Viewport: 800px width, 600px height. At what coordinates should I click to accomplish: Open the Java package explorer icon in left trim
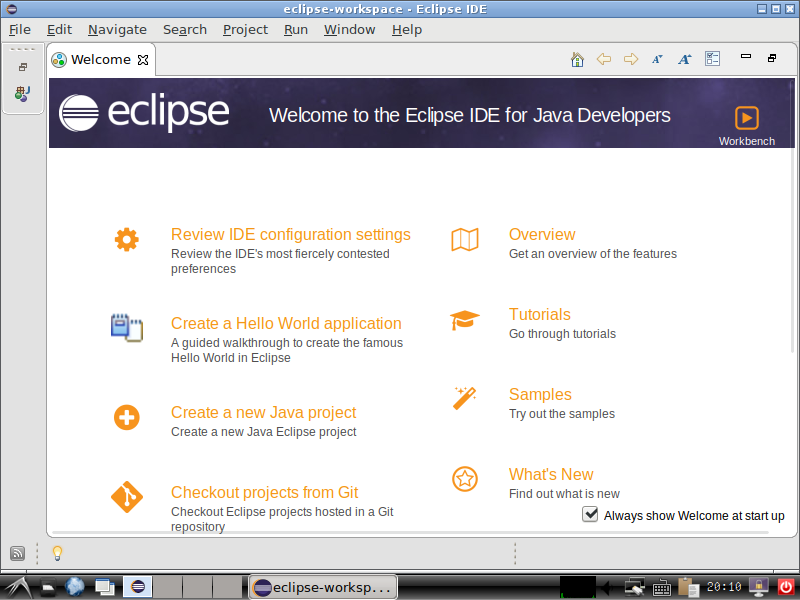(22, 93)
